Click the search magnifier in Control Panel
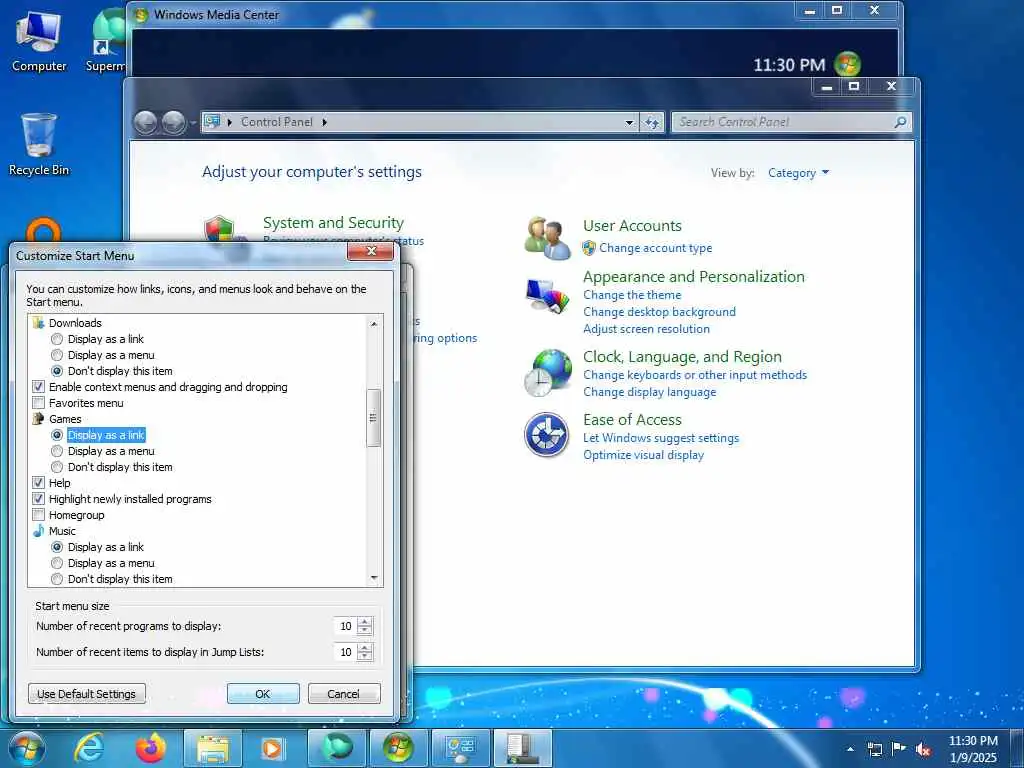This screenshot has width=1024, height=768. pyautogui.click(x=900, y=122)
